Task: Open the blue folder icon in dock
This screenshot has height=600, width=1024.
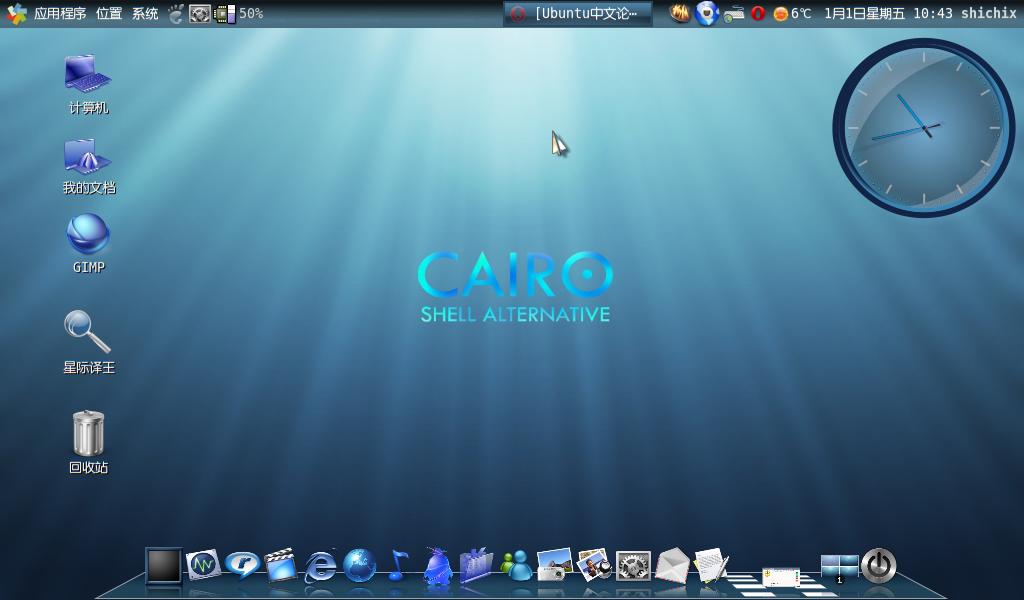Action: [476, 565]
